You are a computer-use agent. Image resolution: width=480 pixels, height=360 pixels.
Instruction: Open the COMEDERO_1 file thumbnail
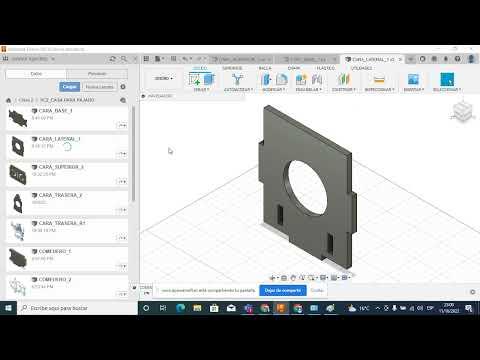[18, 258]
